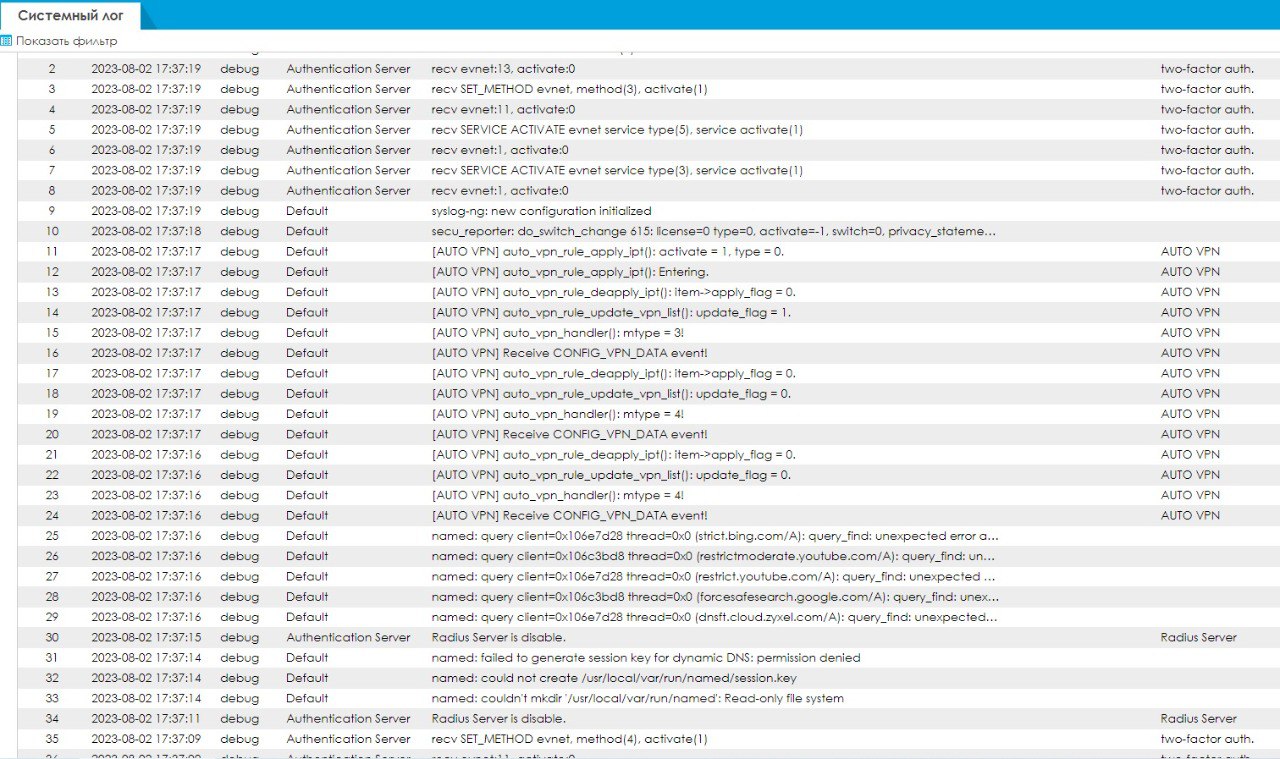The image size is (1280, 759).
Task: Select row number 6 in the log
Action: pyautogui.click(x=52, y=150)
